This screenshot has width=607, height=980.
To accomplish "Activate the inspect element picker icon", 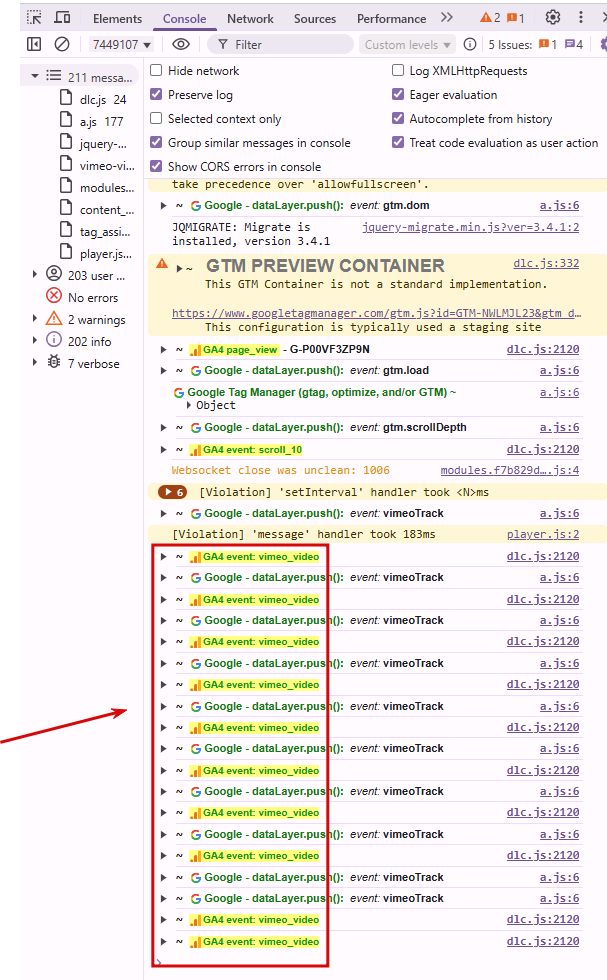I will 34,18.
